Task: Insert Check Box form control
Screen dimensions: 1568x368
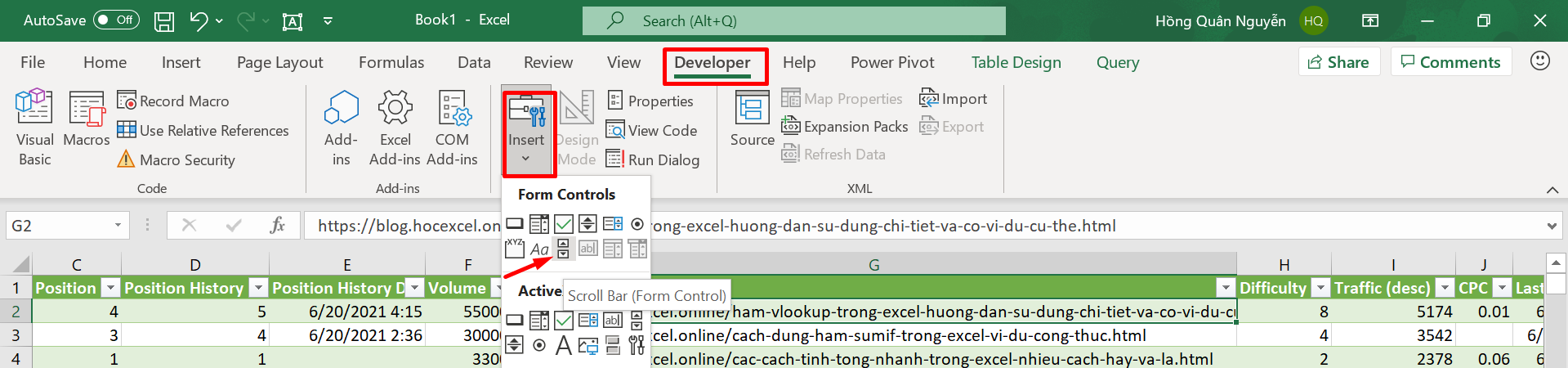Action: point(564,223)
